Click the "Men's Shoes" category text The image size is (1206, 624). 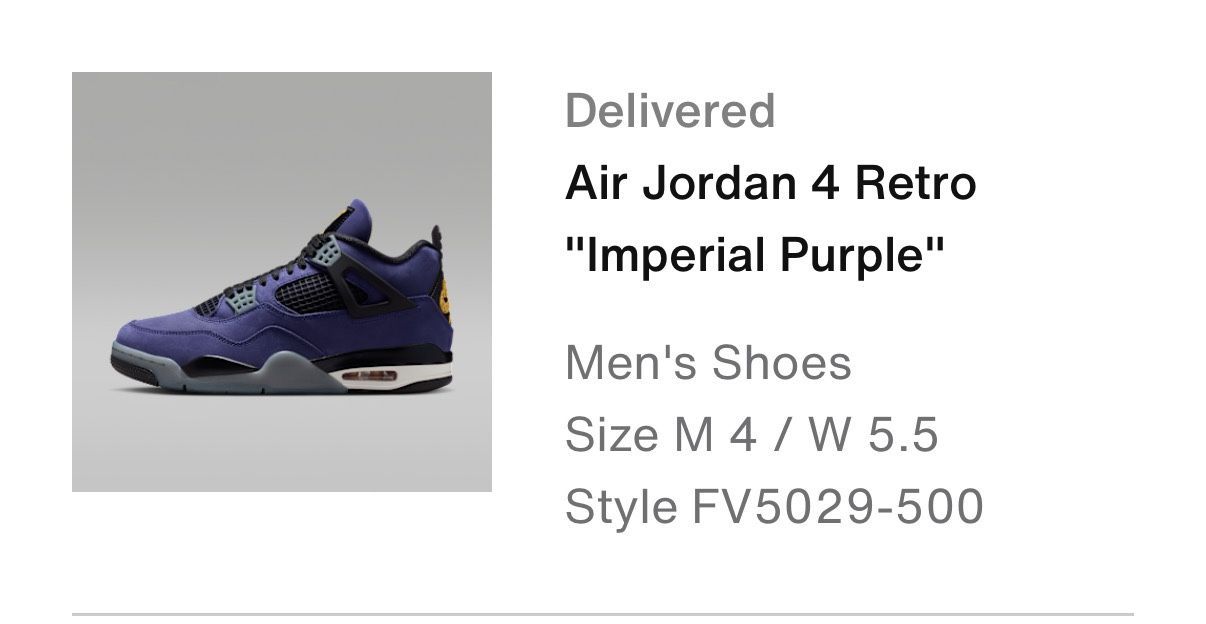pos(708,362)
